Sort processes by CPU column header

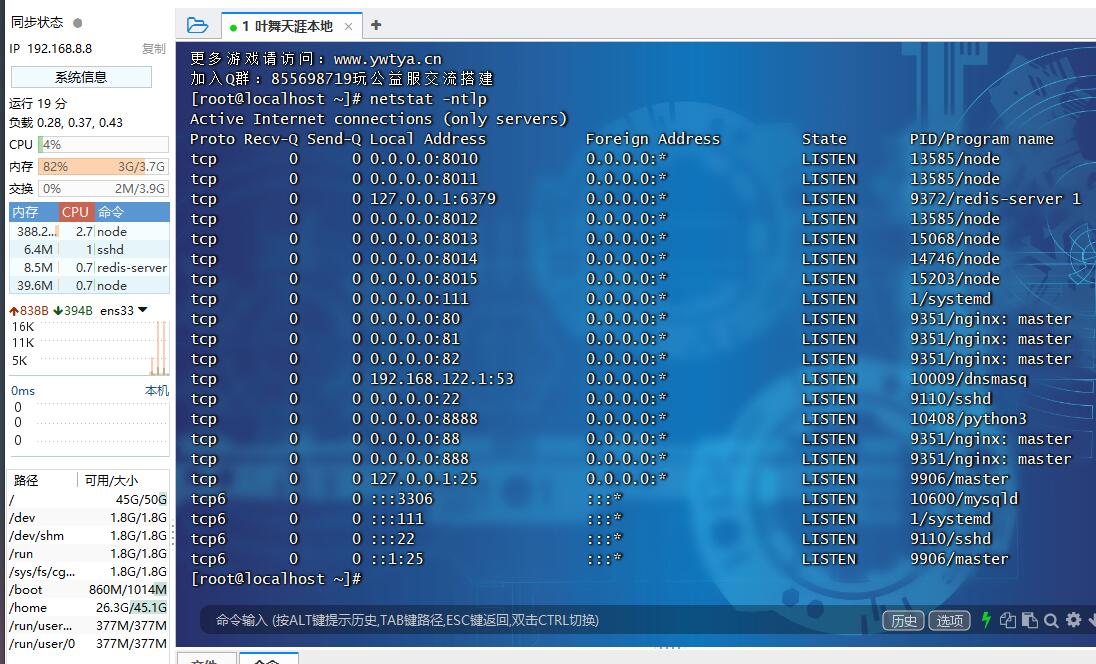[x=75, y=212]
